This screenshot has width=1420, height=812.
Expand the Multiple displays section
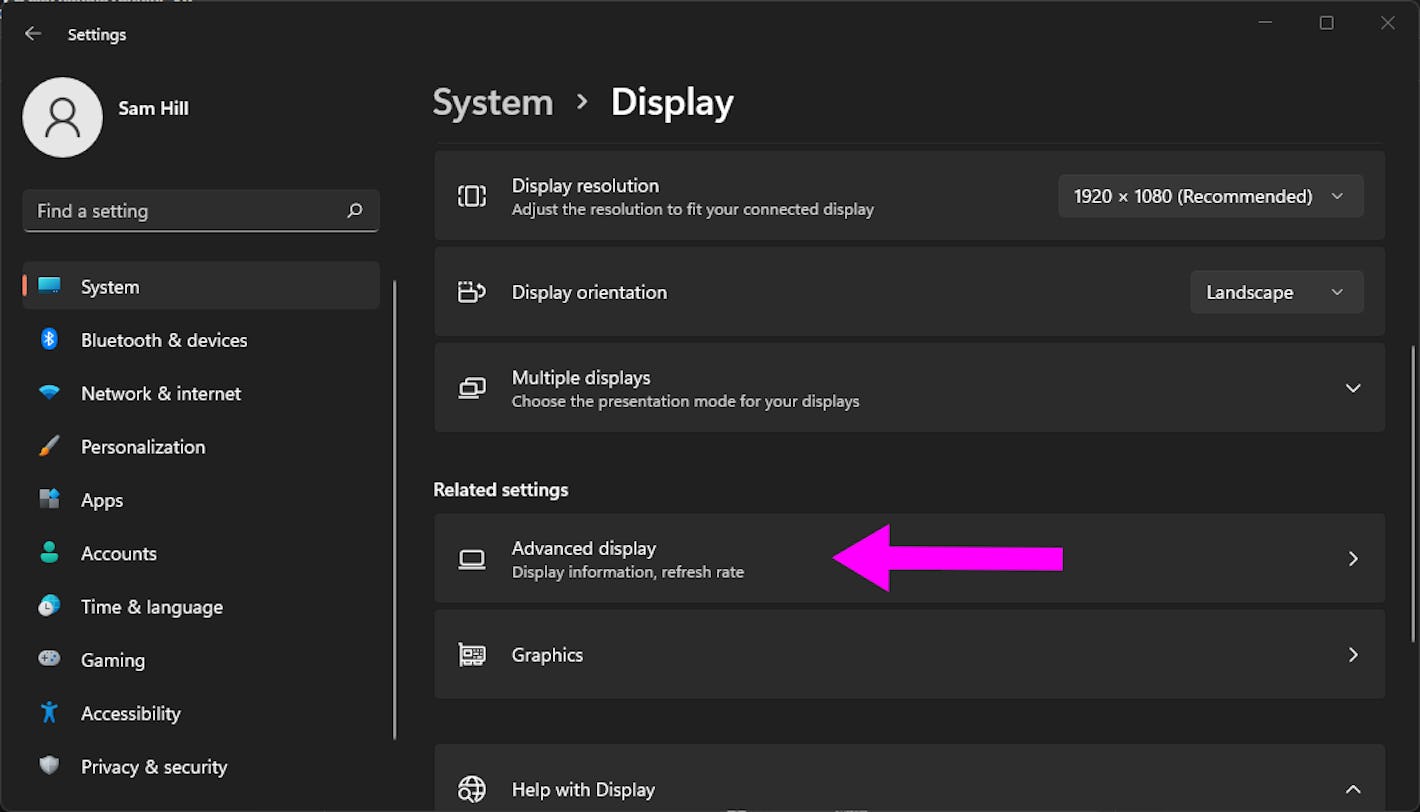click(x=1353, y=388)
